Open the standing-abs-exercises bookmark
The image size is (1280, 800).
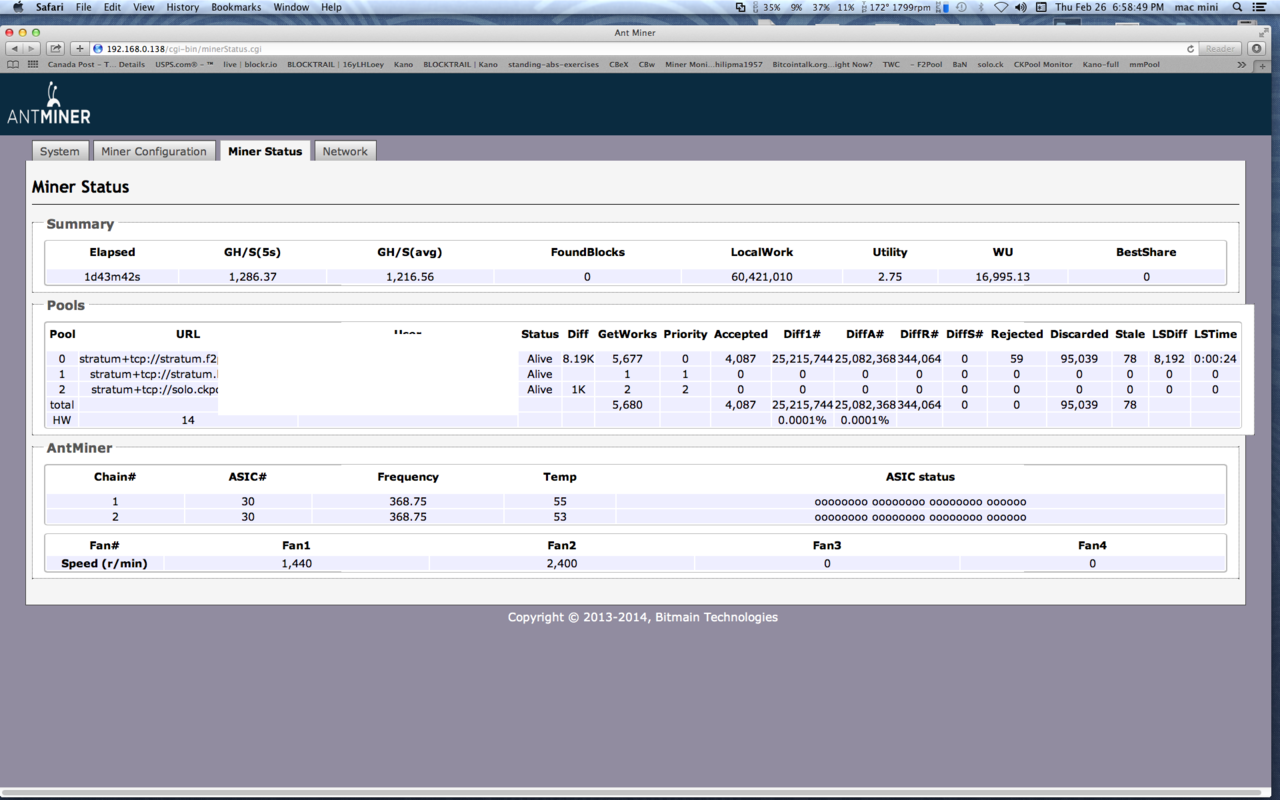(553, 64)
